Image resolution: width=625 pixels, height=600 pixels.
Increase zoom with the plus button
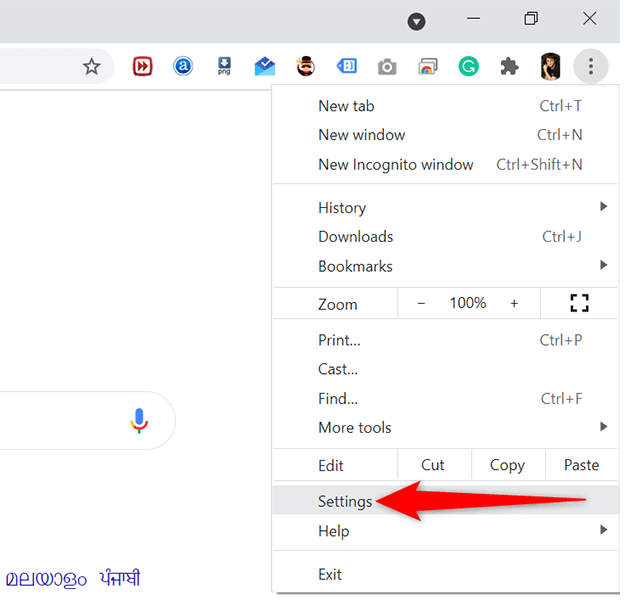pos(514,304)
